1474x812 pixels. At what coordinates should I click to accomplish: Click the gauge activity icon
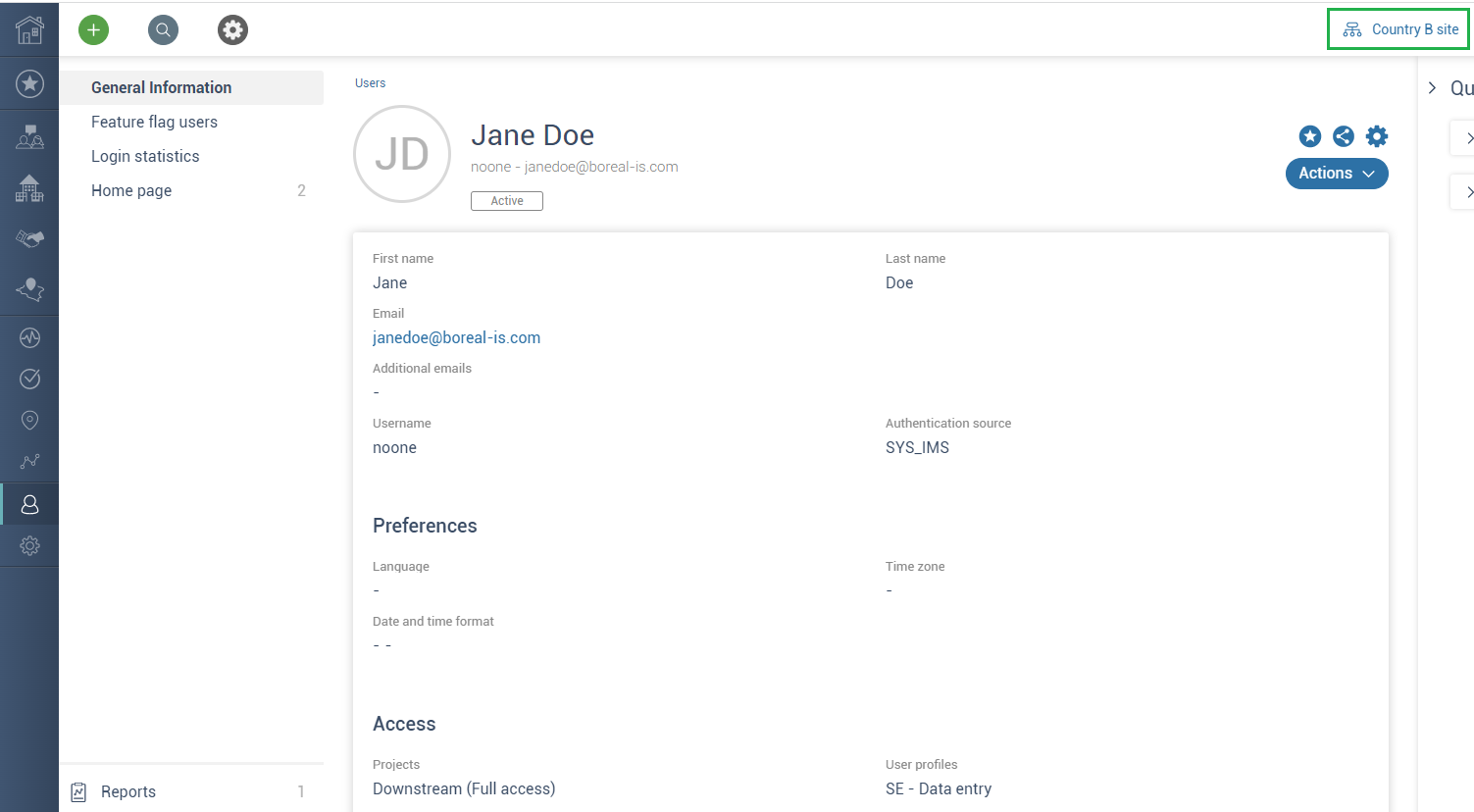pos(29,337)
